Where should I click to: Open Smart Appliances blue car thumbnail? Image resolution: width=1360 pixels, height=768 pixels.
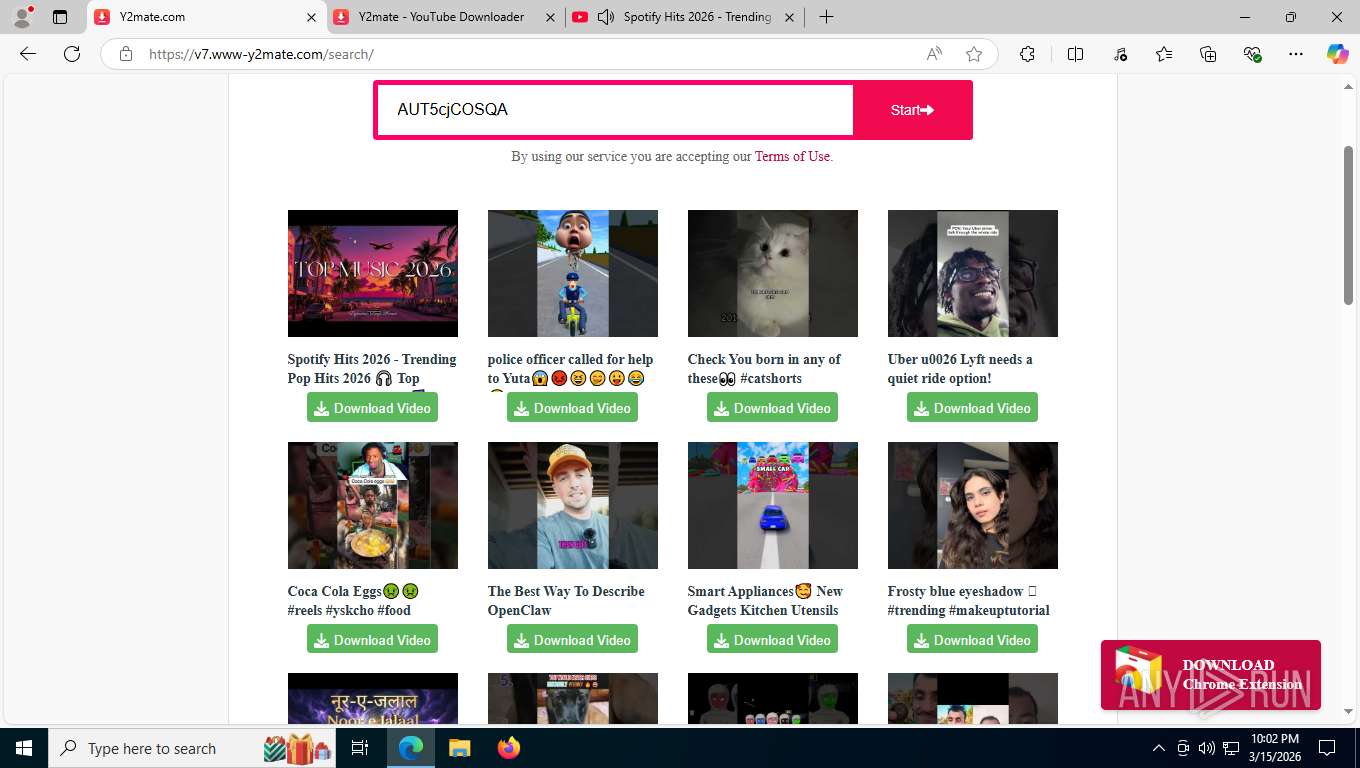pos(773,505)
